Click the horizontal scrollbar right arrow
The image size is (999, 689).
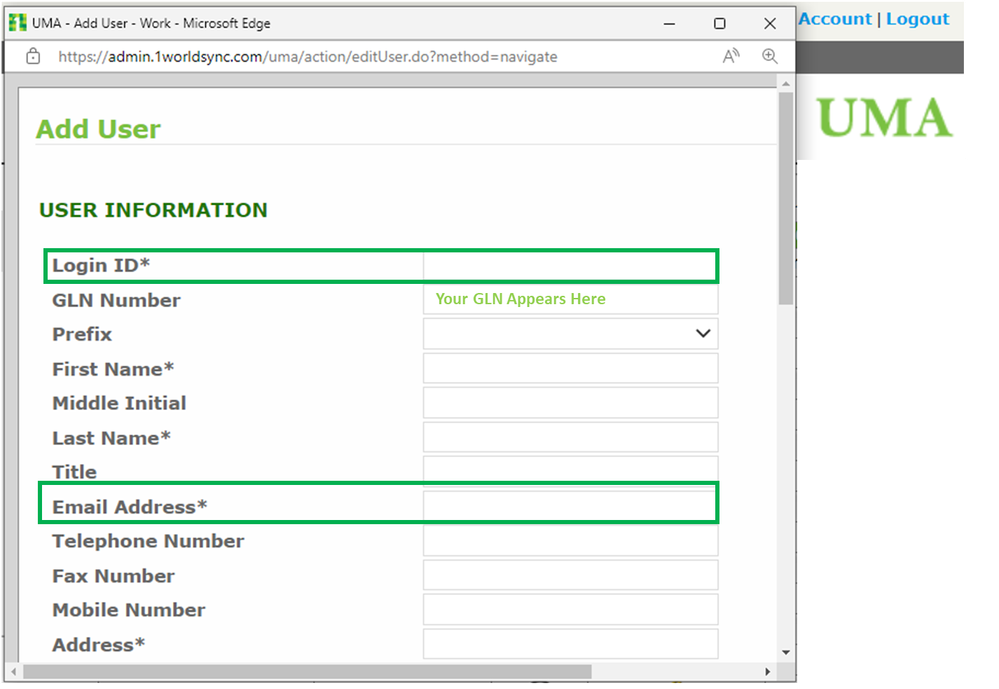click(767, 672)
